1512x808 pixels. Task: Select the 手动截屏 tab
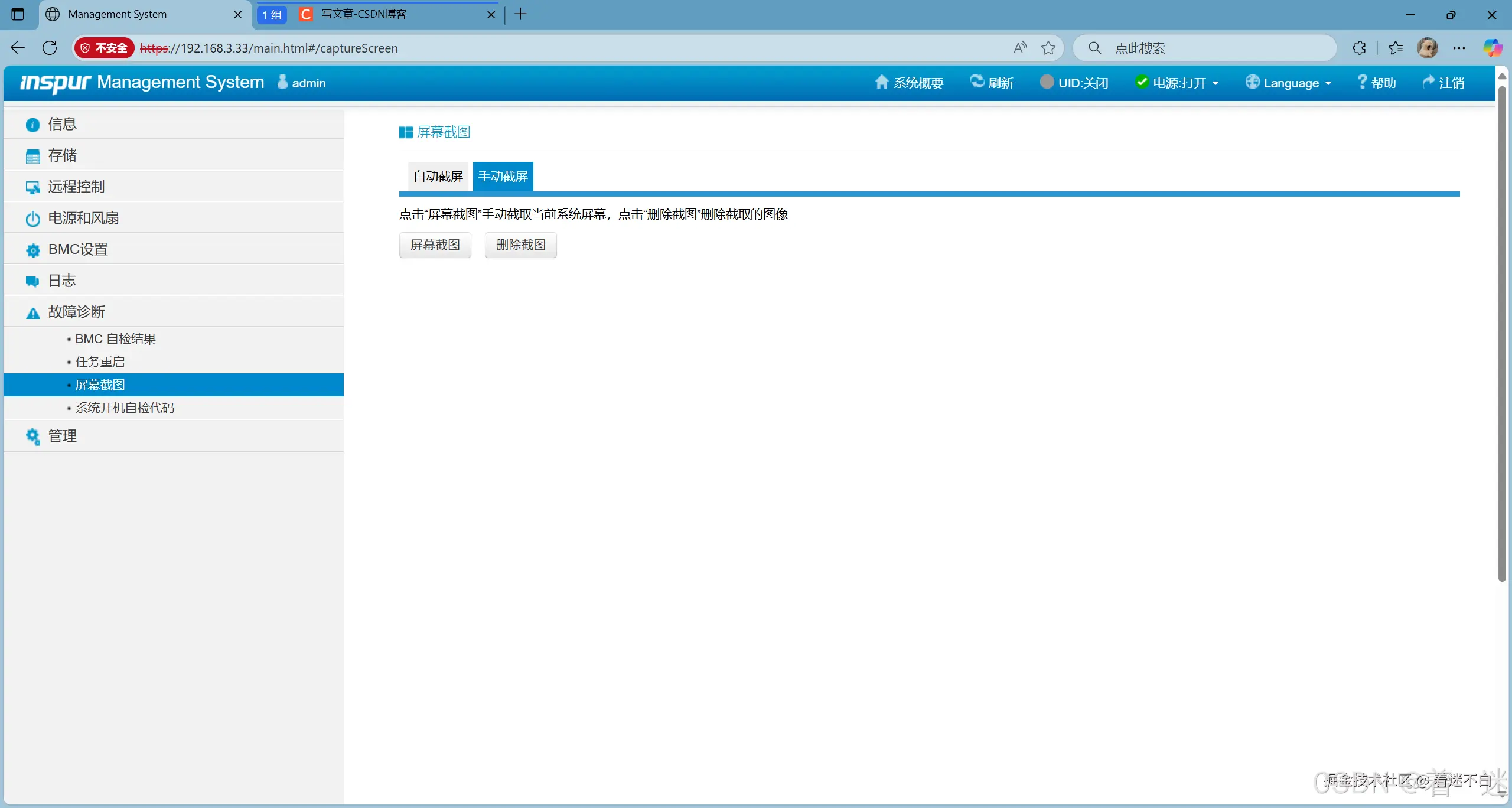tap(503, 175)
